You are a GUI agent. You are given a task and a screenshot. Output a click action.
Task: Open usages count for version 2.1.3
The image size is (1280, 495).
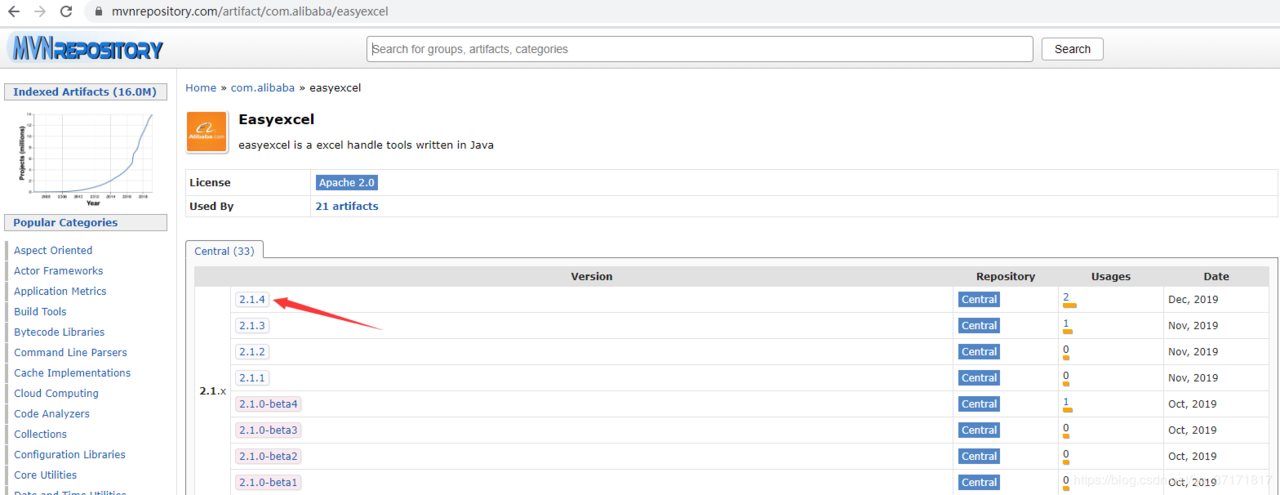(1066, 323)
